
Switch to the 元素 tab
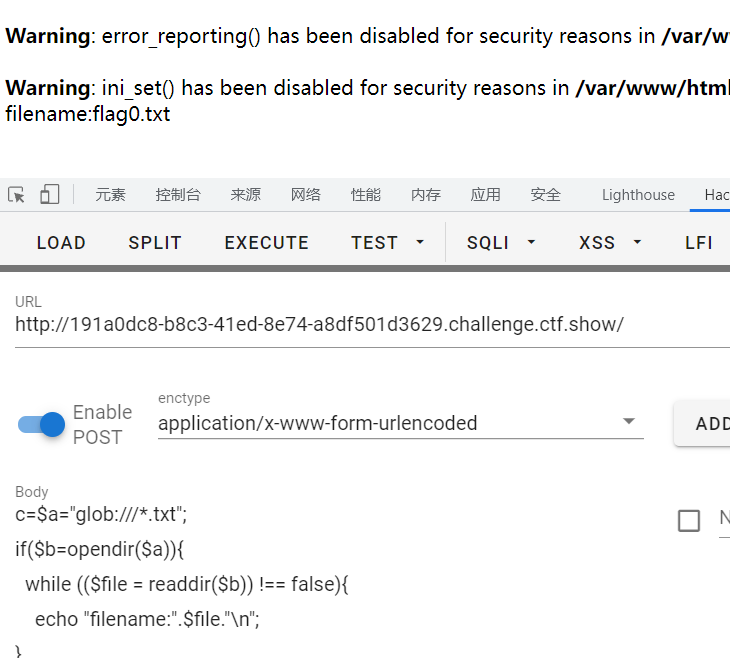click(111, 195)
